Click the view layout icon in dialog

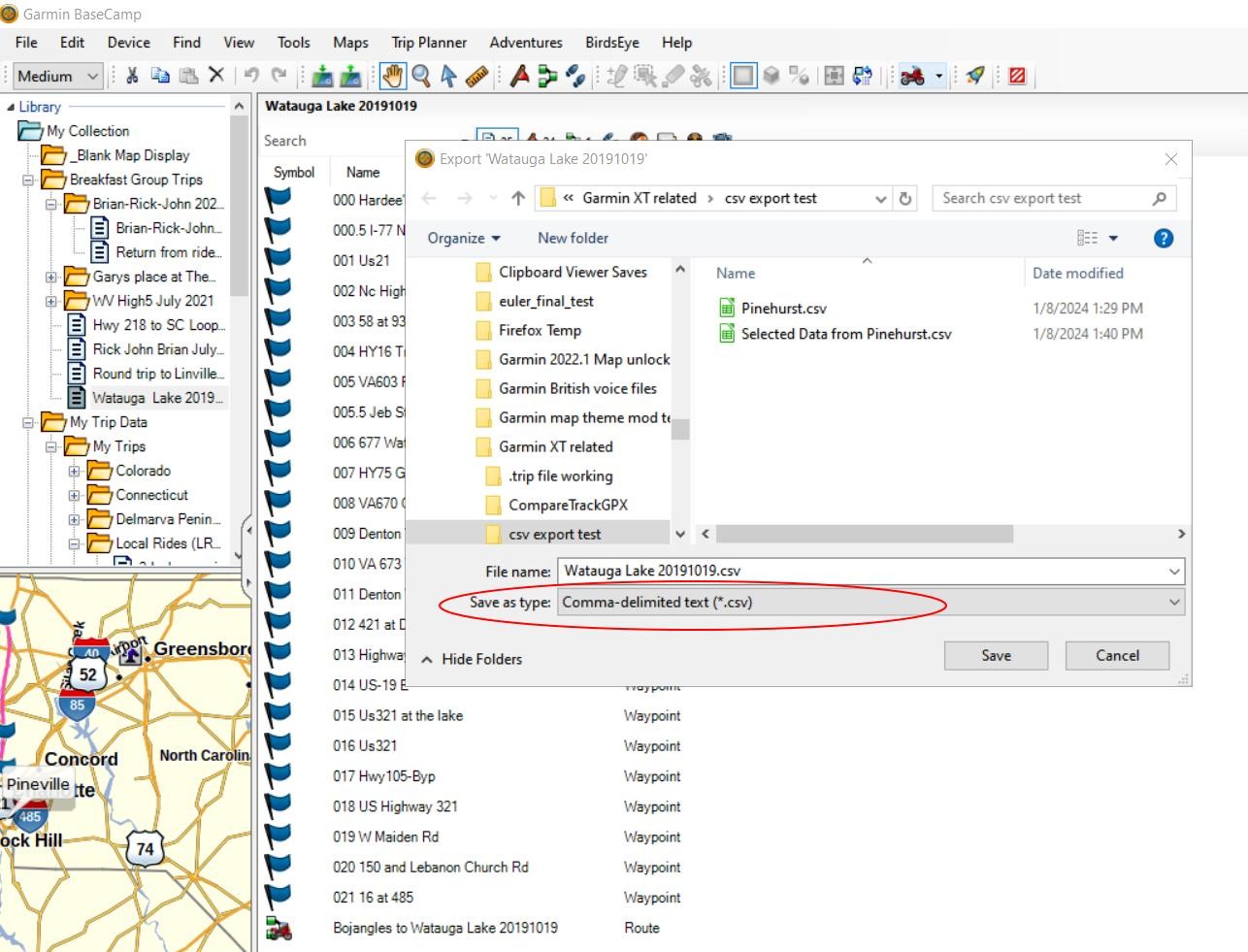(x=1088, y=238)
